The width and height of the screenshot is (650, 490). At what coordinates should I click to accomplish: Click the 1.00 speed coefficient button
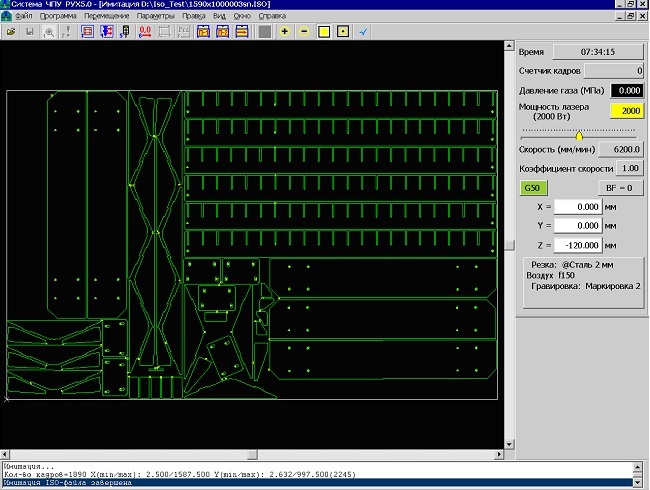[x=631, y=168]
